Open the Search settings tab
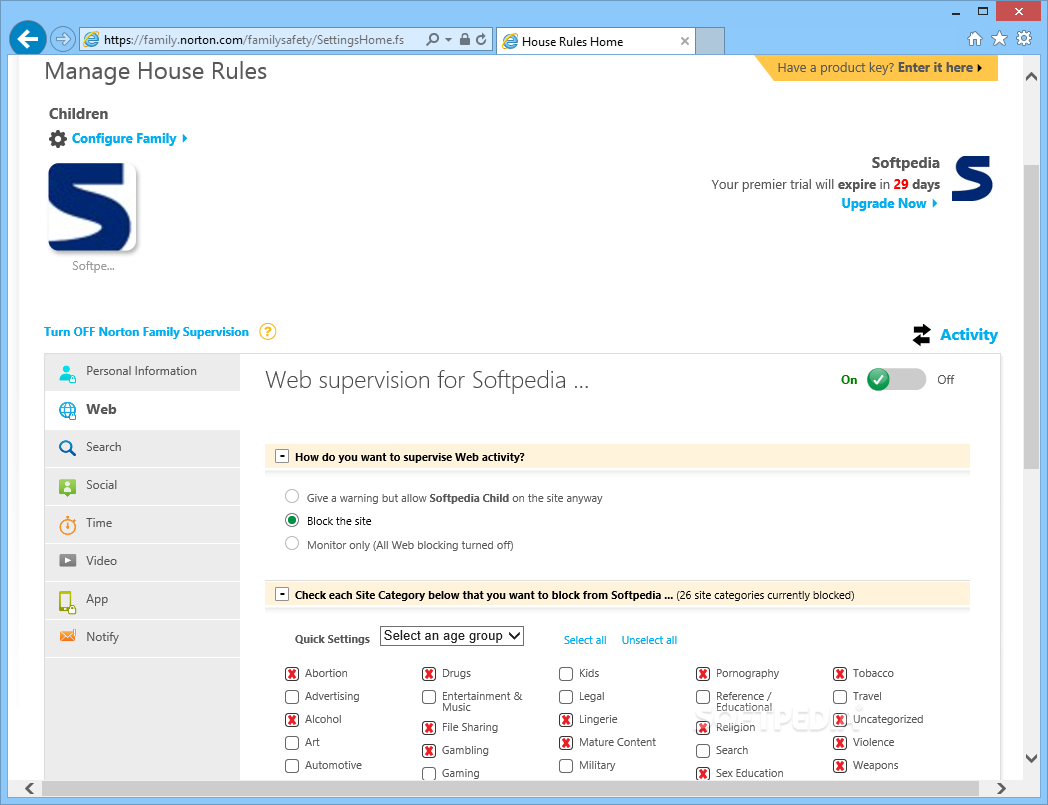This screenshot has height=805, width=1048. tap(142, 448)
